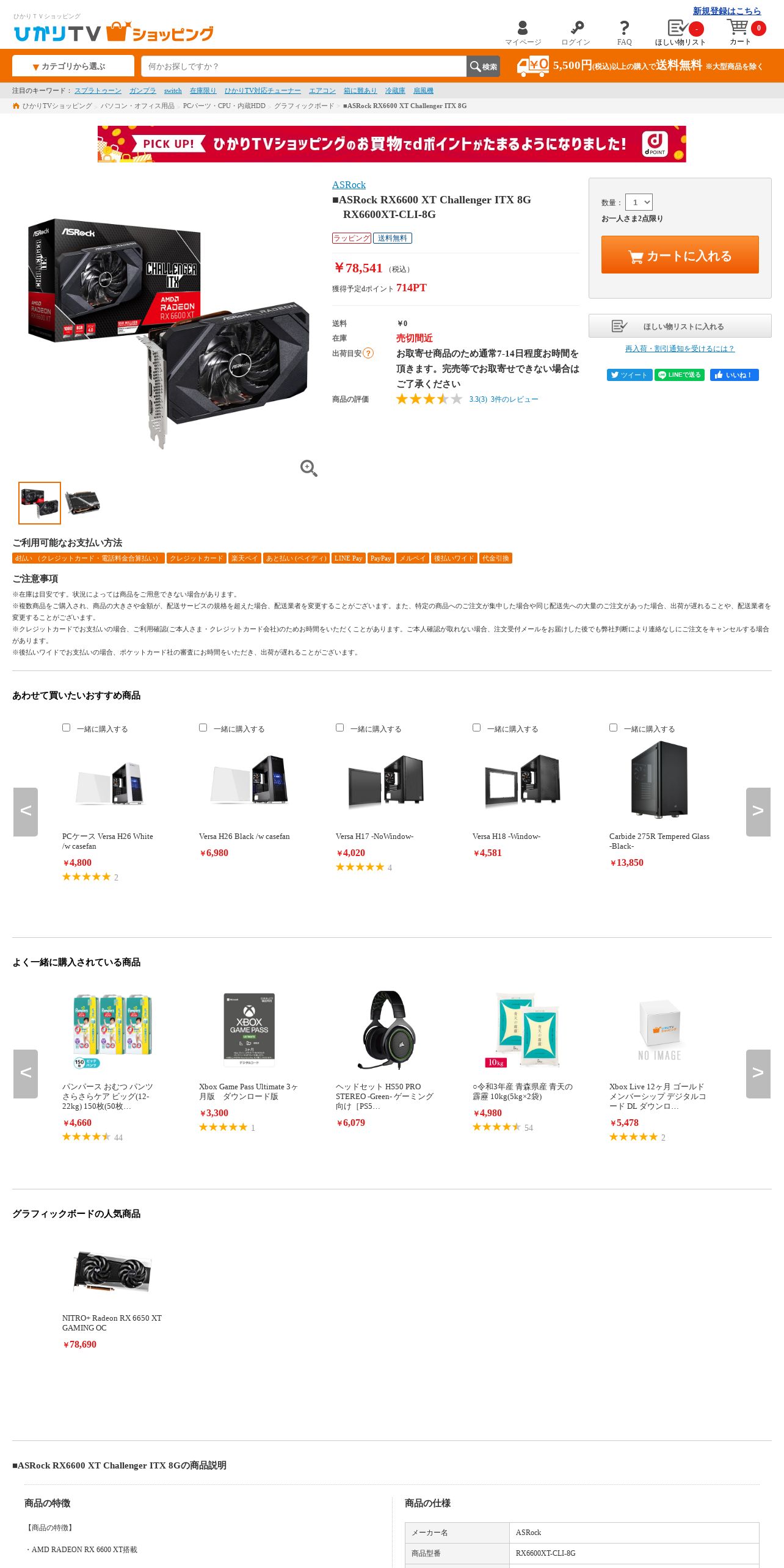This screenshot has height=1568, width=784.
Task: Open the 数量 quantity dropdown
Action: [x=639, y=202]
